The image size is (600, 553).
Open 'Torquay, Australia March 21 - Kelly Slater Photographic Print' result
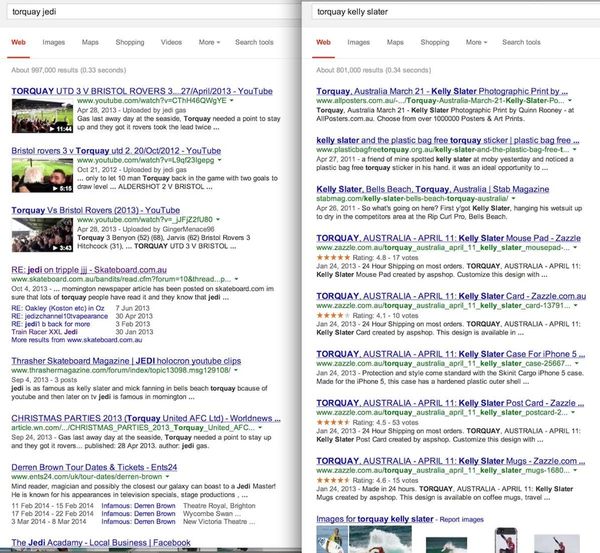click(x=442, y=91)
